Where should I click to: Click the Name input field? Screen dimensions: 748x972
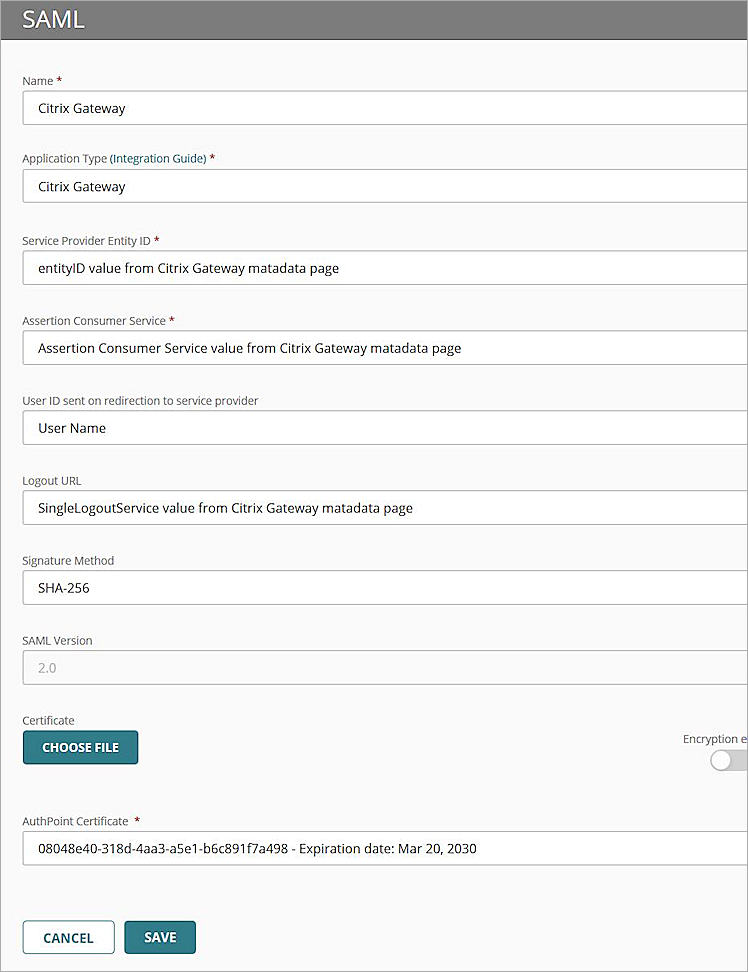[384, 108]
